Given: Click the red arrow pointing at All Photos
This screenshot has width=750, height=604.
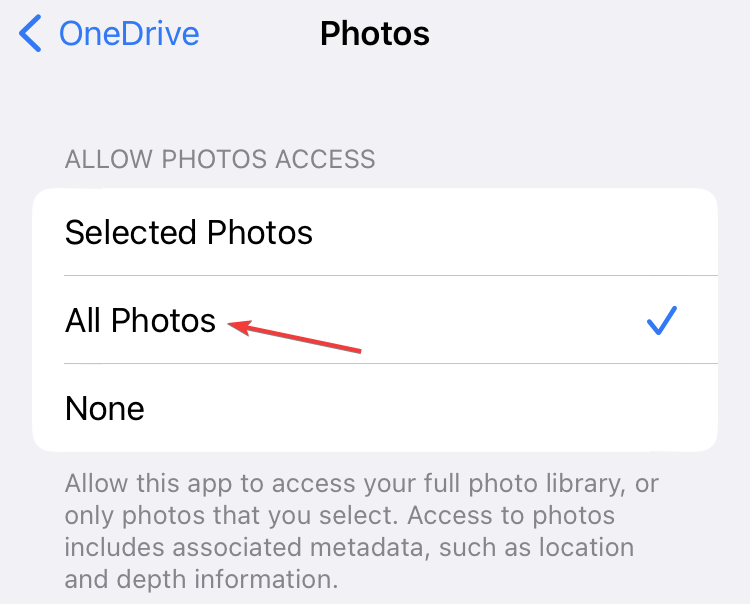Looking at the screenshot, I should tap(294, 336).
